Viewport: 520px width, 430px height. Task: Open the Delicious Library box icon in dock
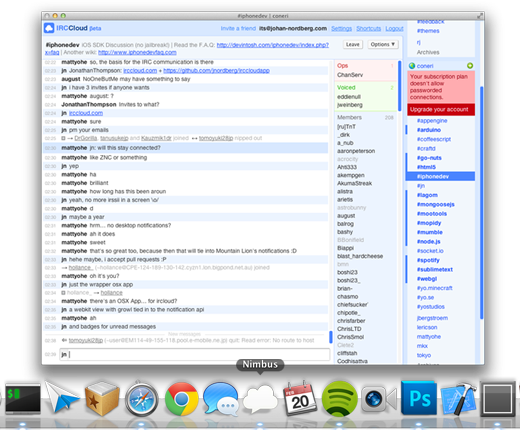click(102, 398)
